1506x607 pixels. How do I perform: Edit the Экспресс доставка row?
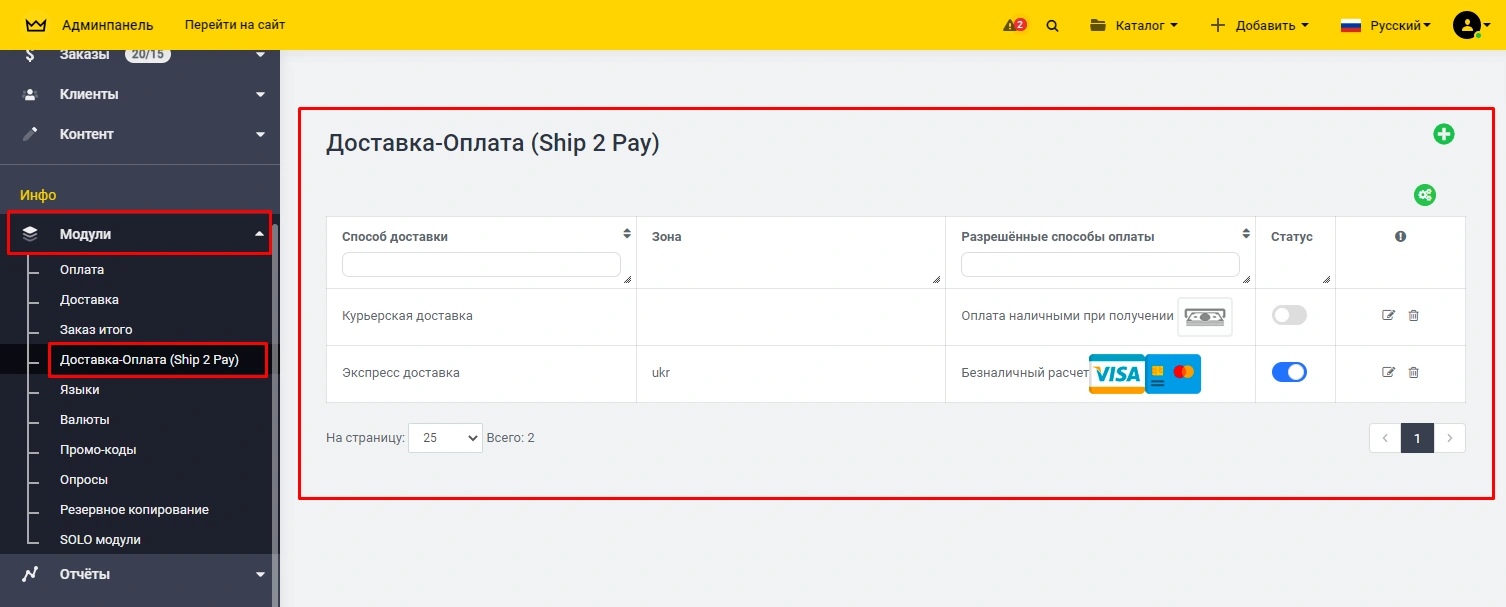[x=1388, y=373]
